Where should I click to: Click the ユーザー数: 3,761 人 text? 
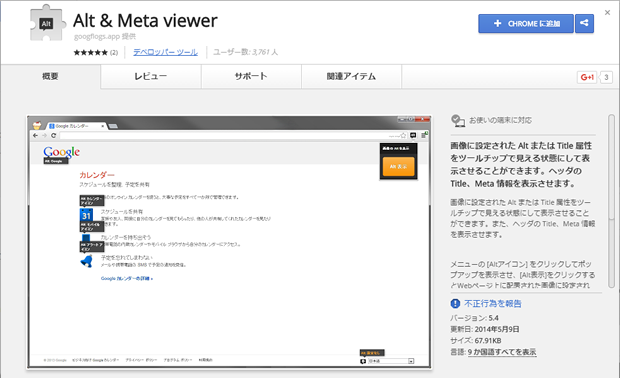point(245,52)
